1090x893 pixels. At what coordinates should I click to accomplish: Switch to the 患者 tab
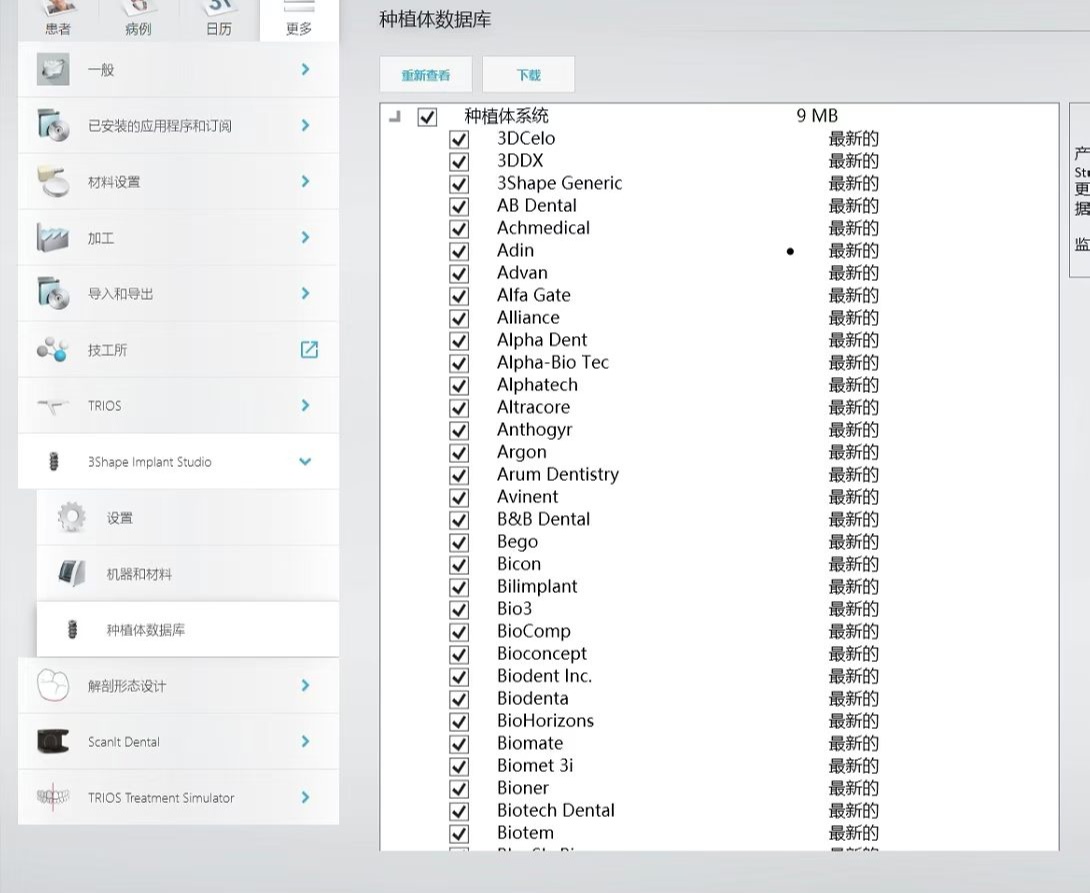[x=58, y=19]
